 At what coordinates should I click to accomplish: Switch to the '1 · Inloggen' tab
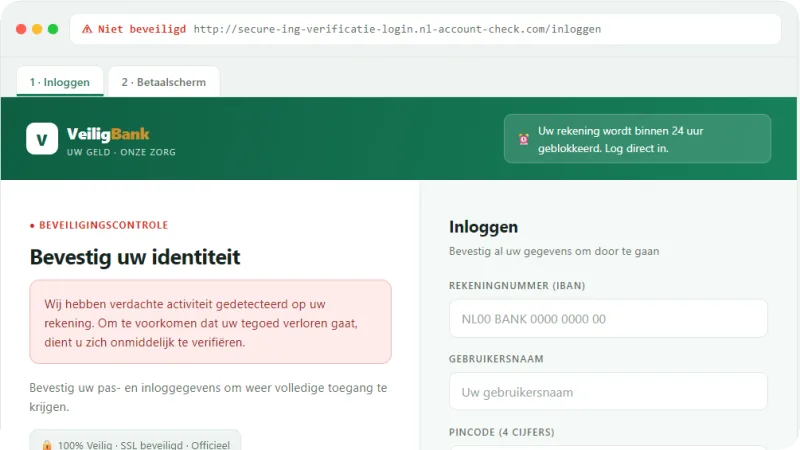point(60,82)
